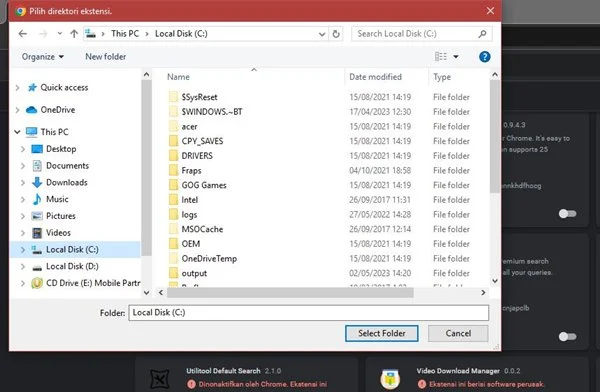The width and height of the screenshot is (600, 392).
Task: Select the OEM folder name
Action: [x=191, y=244]
